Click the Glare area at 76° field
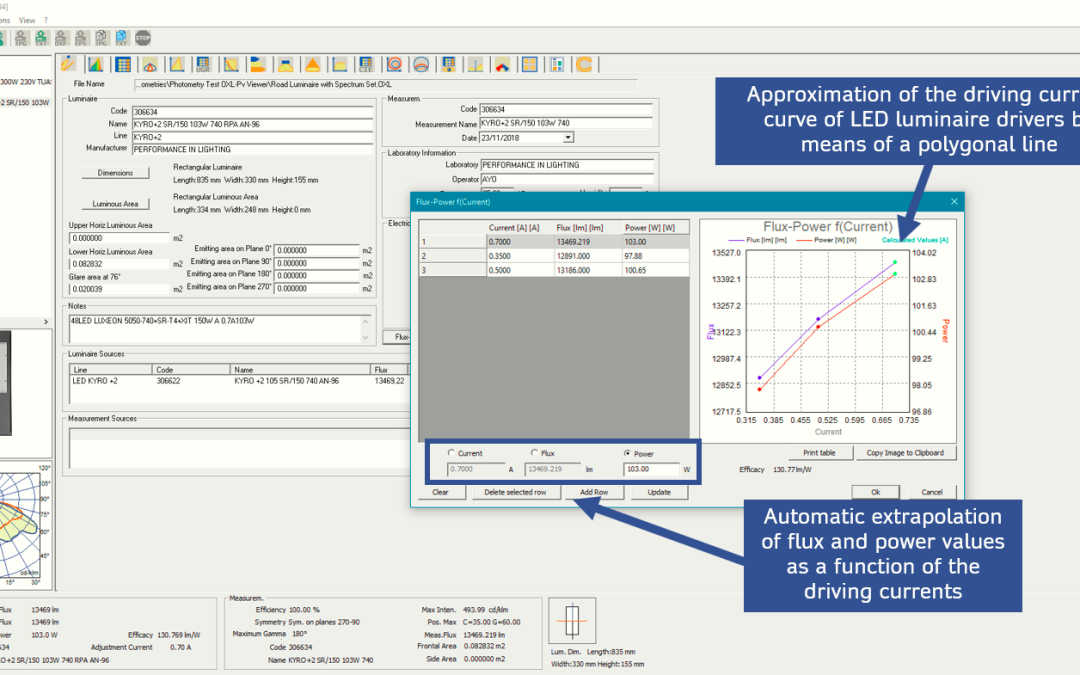The width and height of the screenshot is (1080, 675). pyautogui.click(x=118, y=289)
